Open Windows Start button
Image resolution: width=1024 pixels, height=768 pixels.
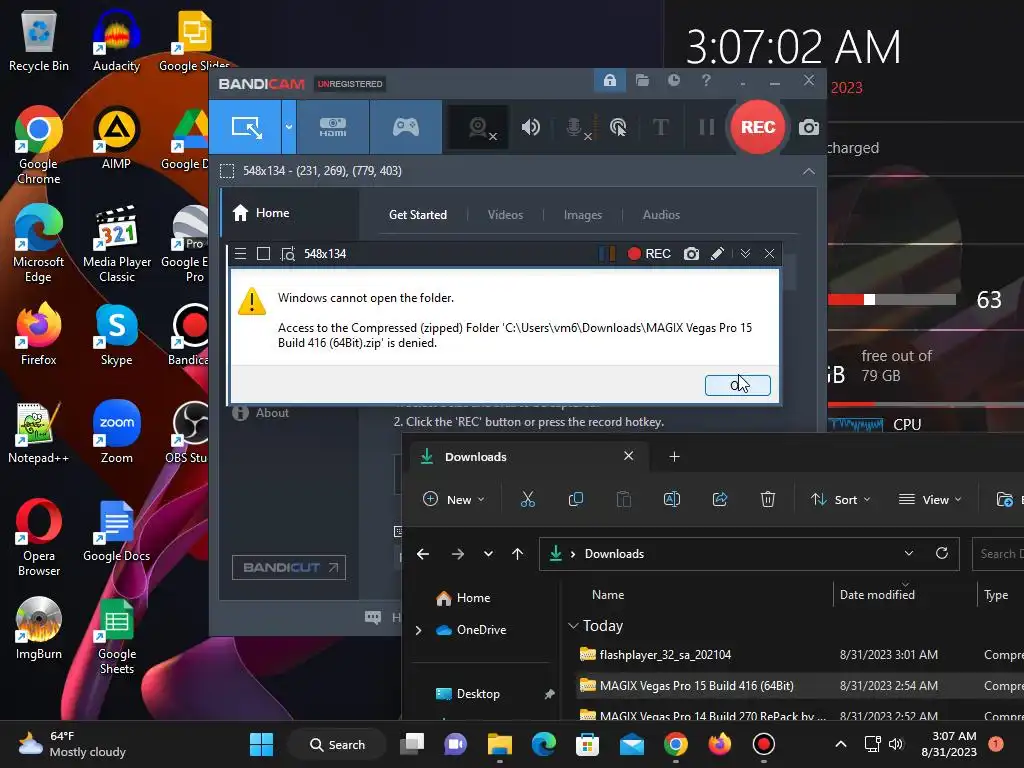point(261,744)
